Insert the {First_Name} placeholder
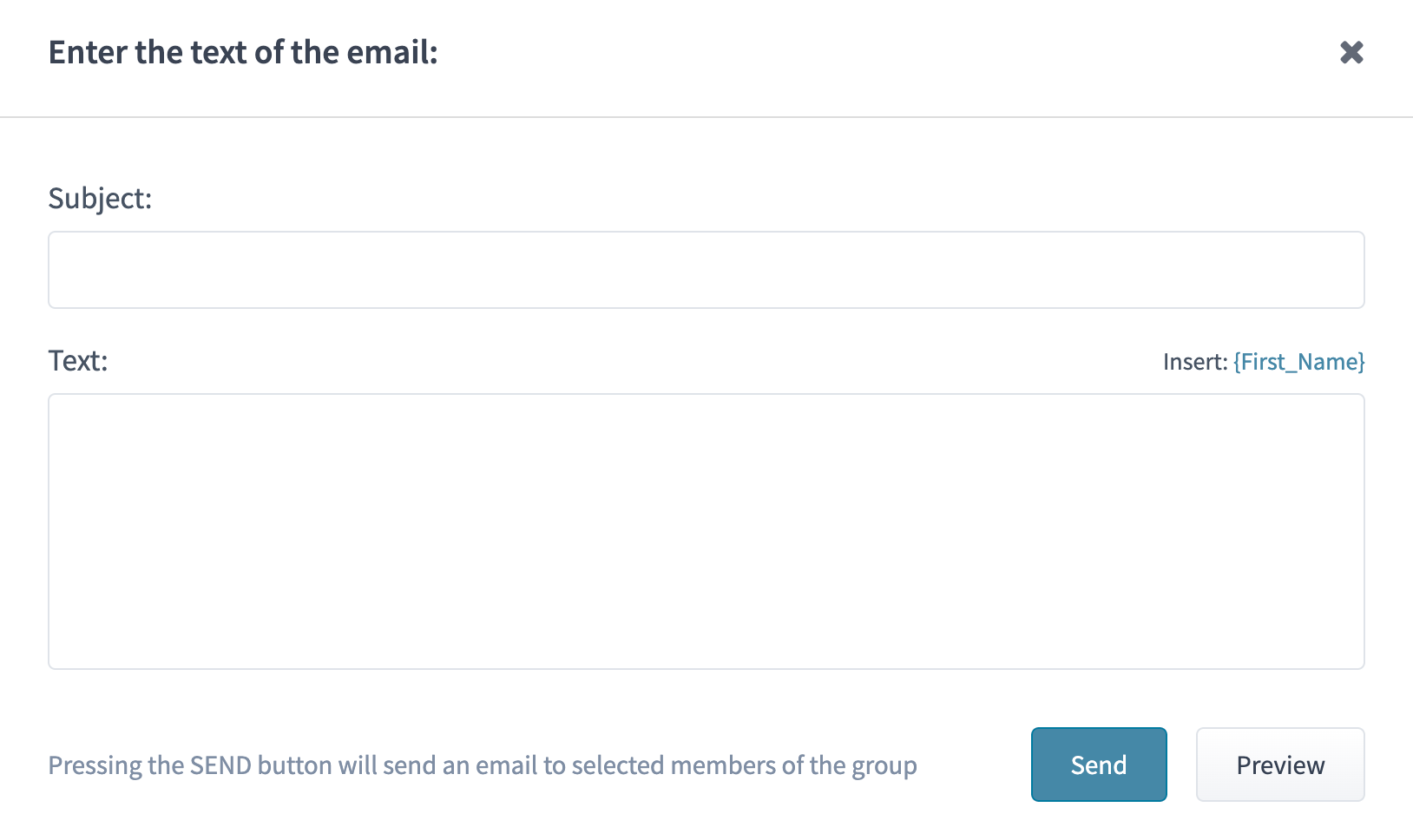The height and width of the screenshot is (840, 1413). point(1298,362)
